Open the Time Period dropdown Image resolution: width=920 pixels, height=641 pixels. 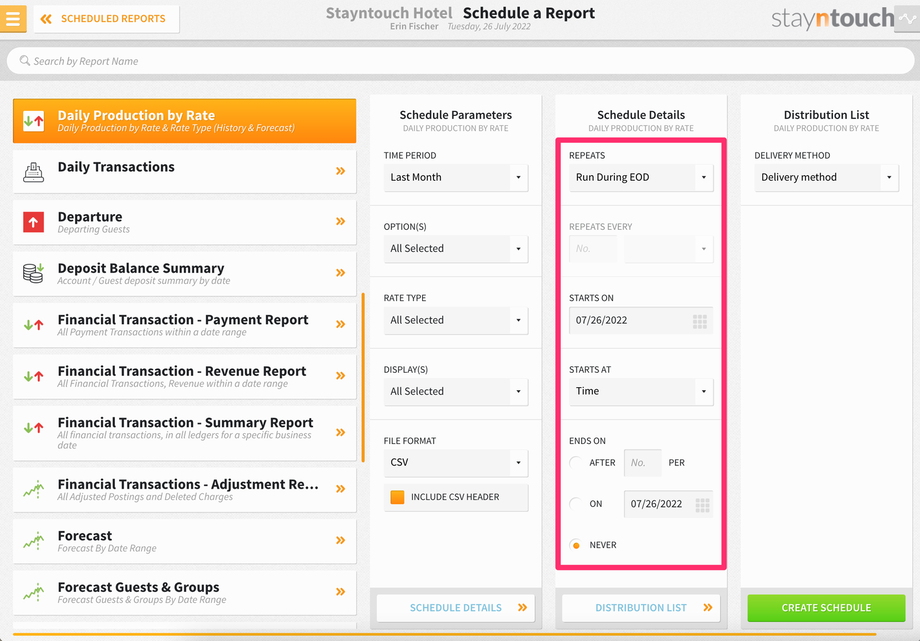pyautogui.click(x=456, y=177)
